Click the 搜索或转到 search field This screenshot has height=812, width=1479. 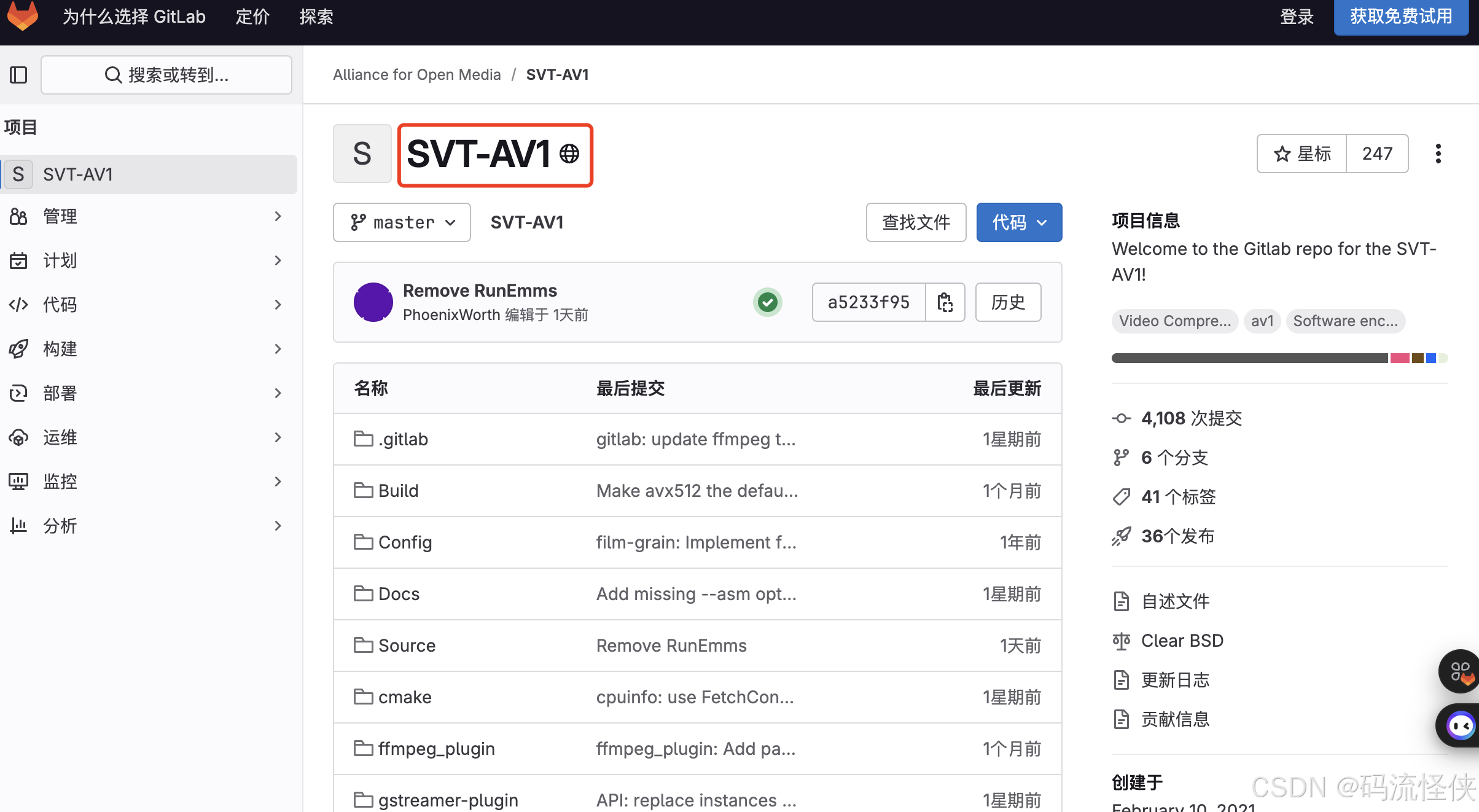(166, 75)
